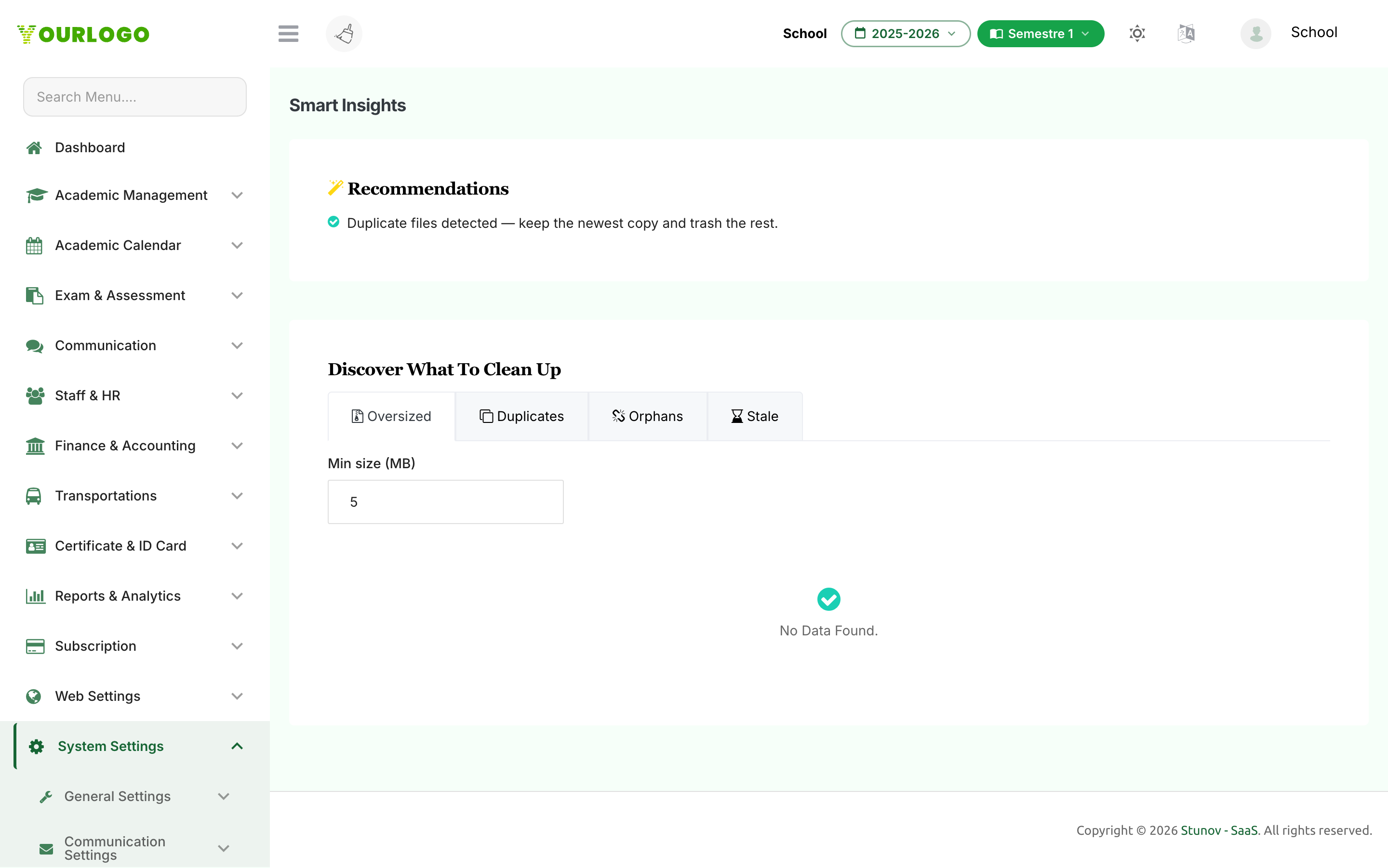Click the Finance & Accounting bank icon
This screenshot has width=1388, height=868.
[35, 446]
